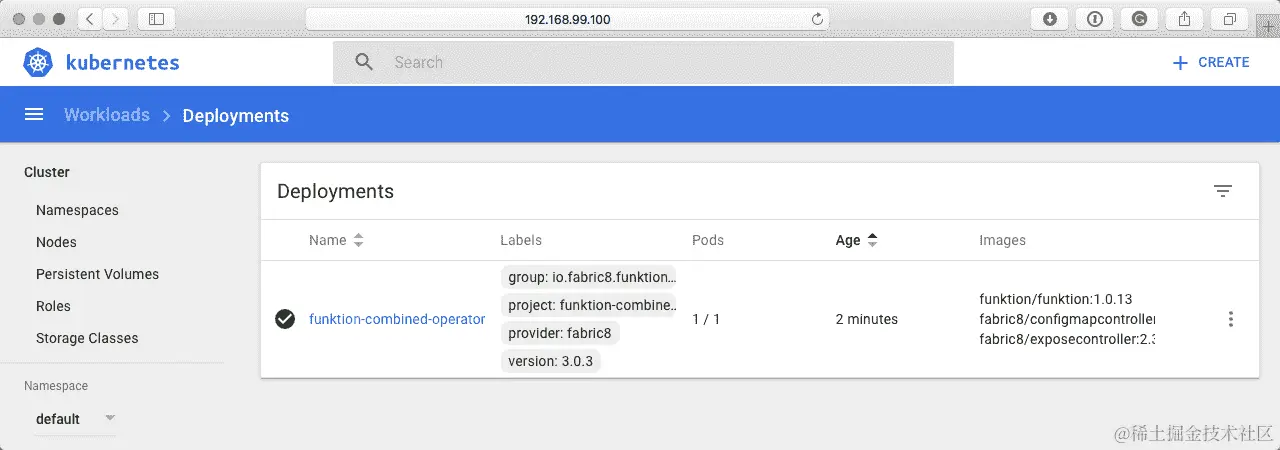Reload page with the refresh icon

click(817, 19)
